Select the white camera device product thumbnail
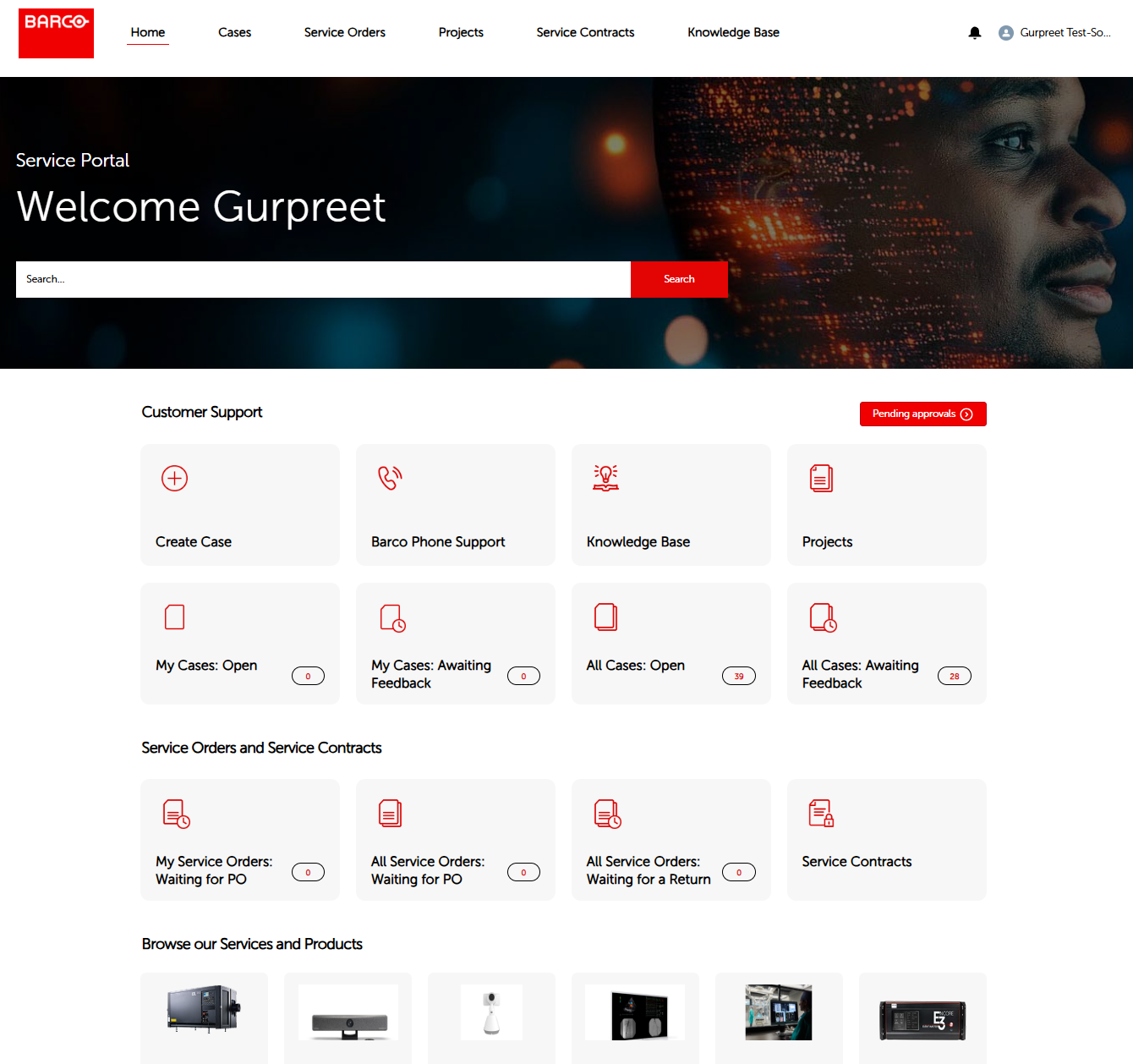Screen dimensions: 1133x1064 pos(491,1012)
